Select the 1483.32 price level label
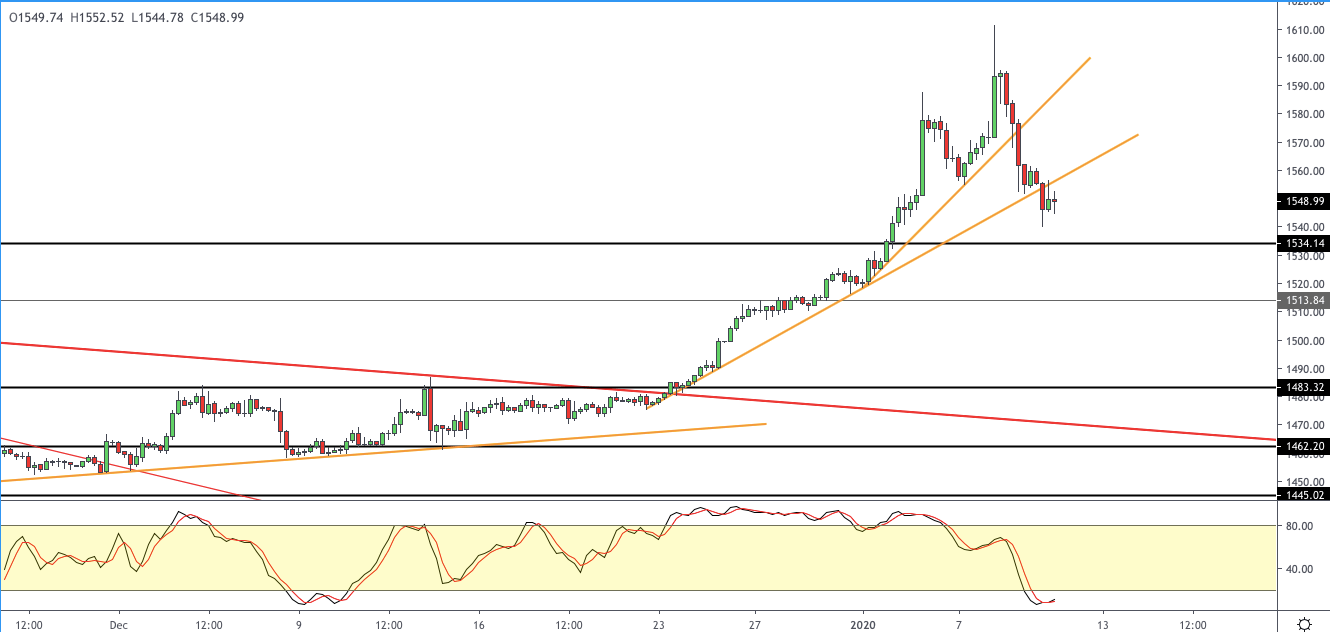Screen dimensions: 1330x632 point(1304,387)
